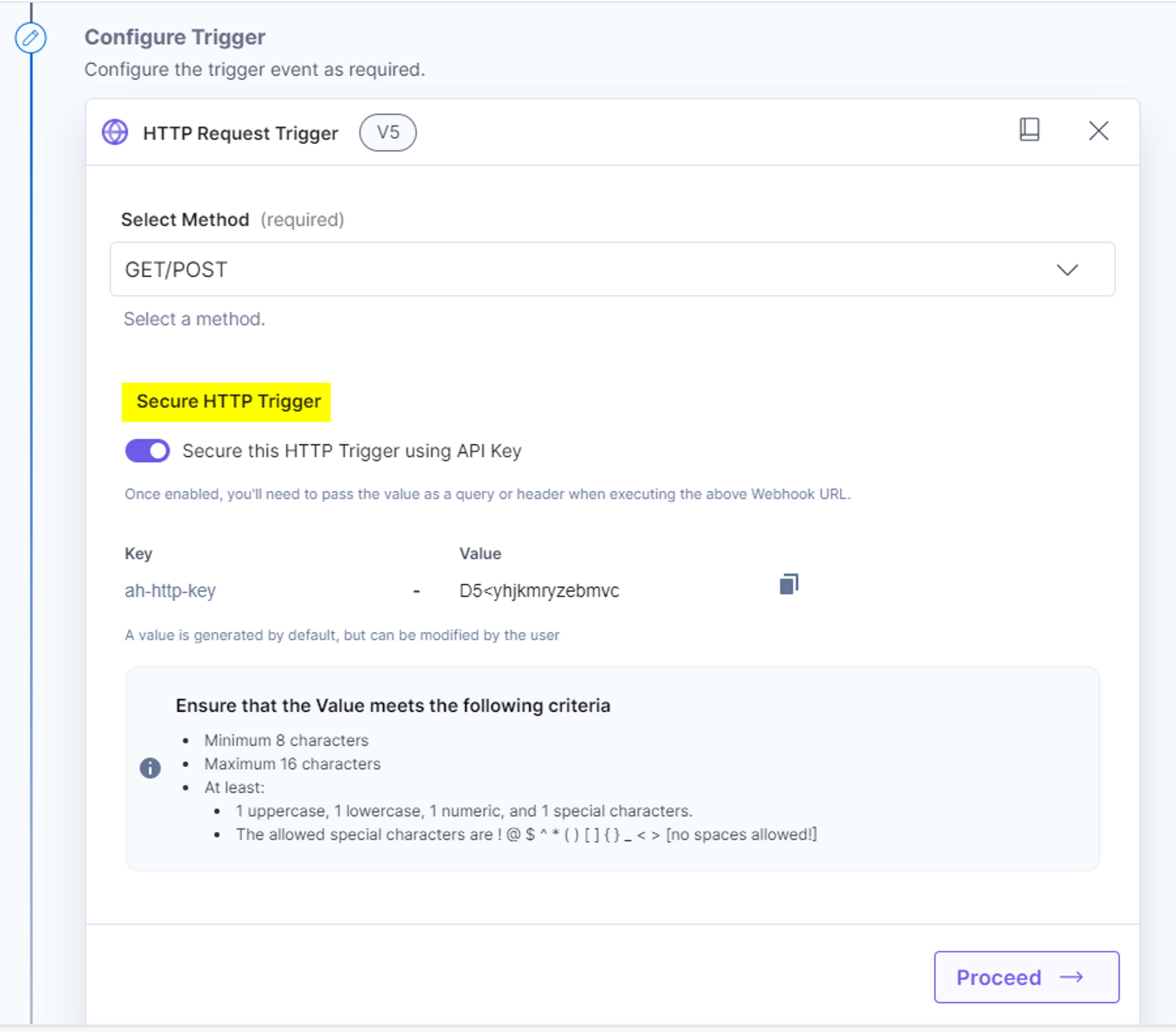Click the ah-http-key key name

[x=170, y=591]
